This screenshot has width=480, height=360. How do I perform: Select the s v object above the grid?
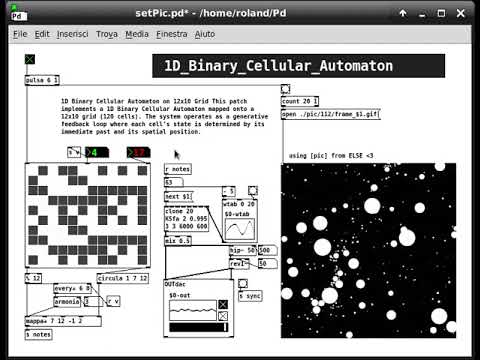(x=74, y=152)
